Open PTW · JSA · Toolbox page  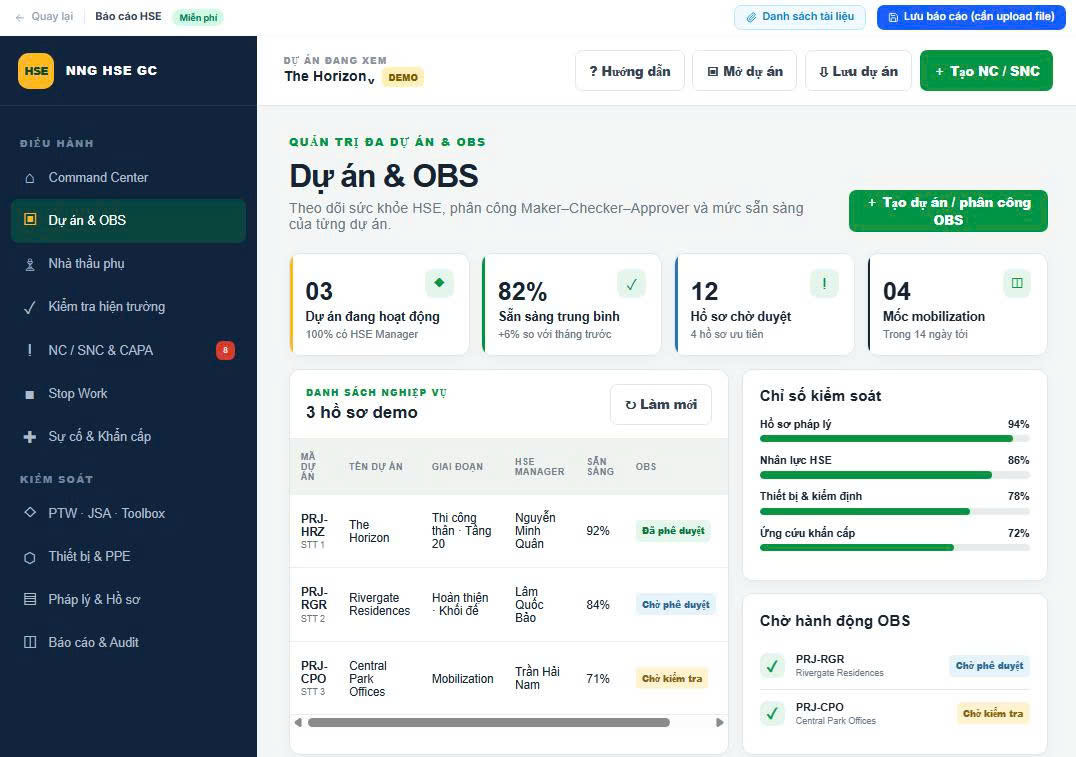point(128,513)
